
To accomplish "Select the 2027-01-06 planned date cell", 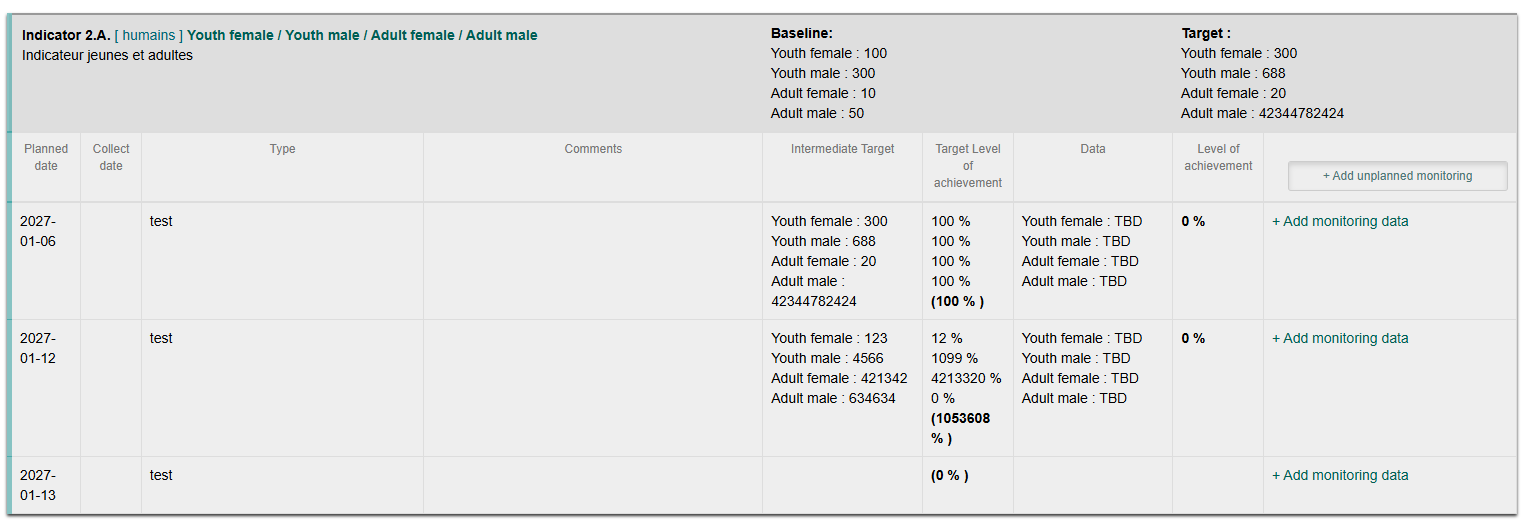I will click(38, 231).
